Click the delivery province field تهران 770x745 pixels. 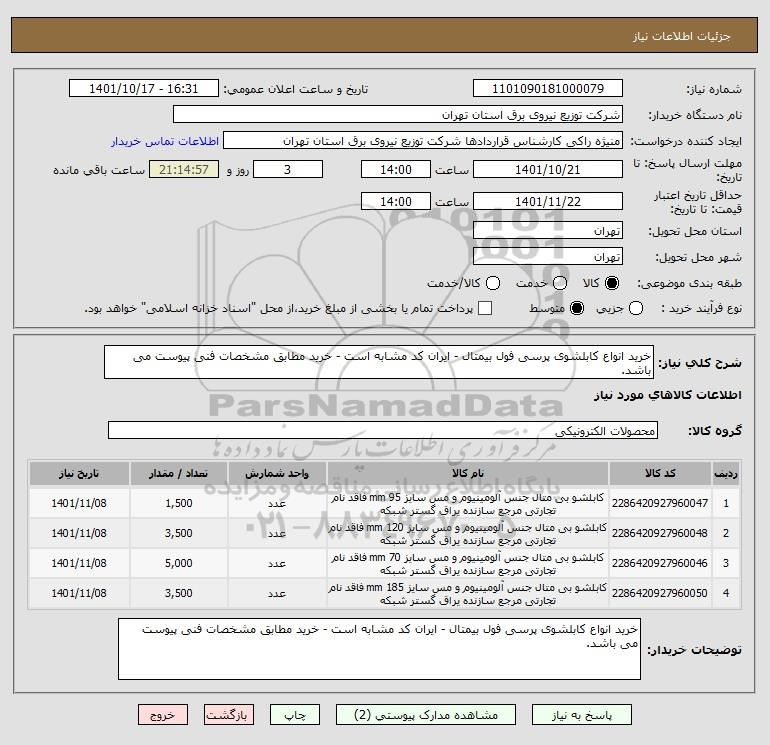548,230
